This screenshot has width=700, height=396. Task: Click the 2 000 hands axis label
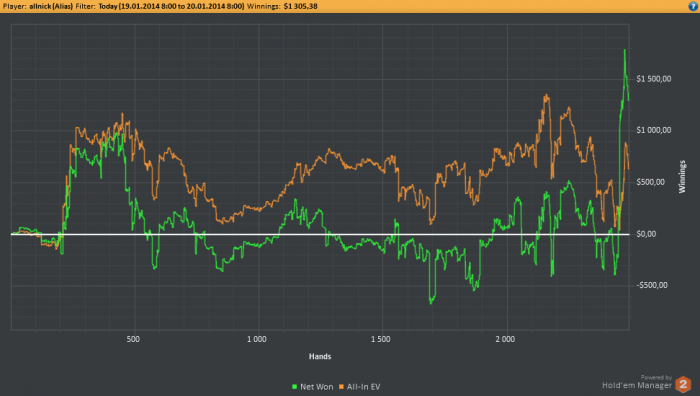[505, 339]
